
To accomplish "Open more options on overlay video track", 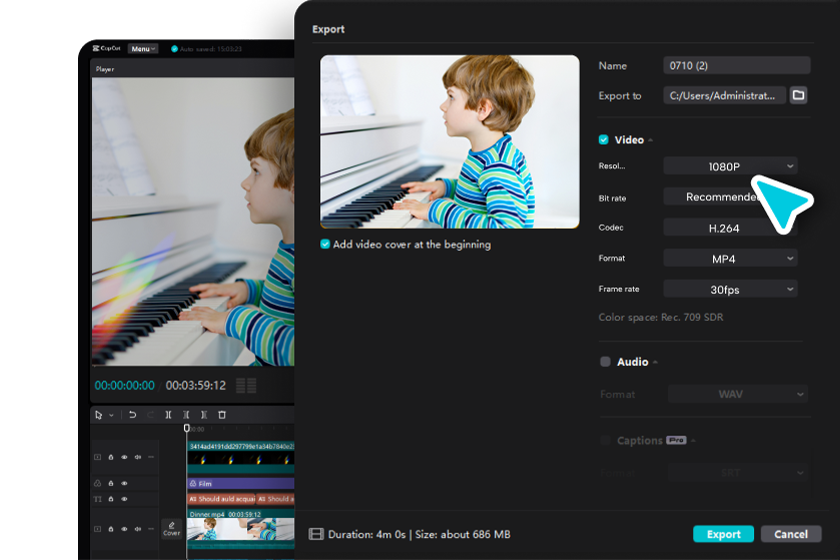I will click(x=151, y=457).
